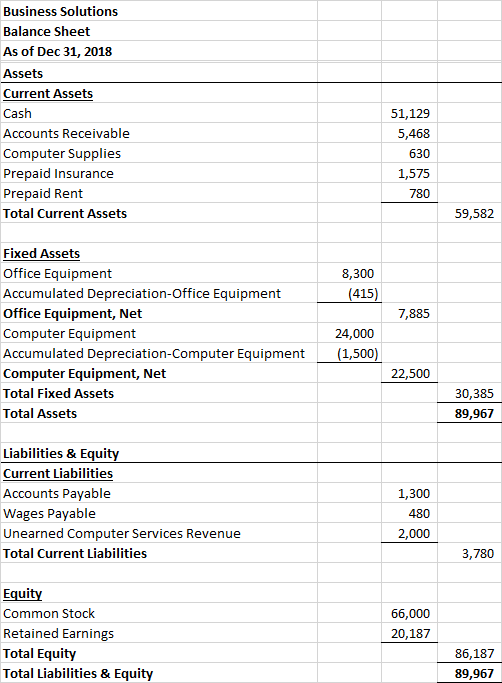Image resolution: width=502 pixels, height=683 pixels.
Task: Select 'Accumulated Depreciation-Office Equipment' label
Action: coord(142,294)
